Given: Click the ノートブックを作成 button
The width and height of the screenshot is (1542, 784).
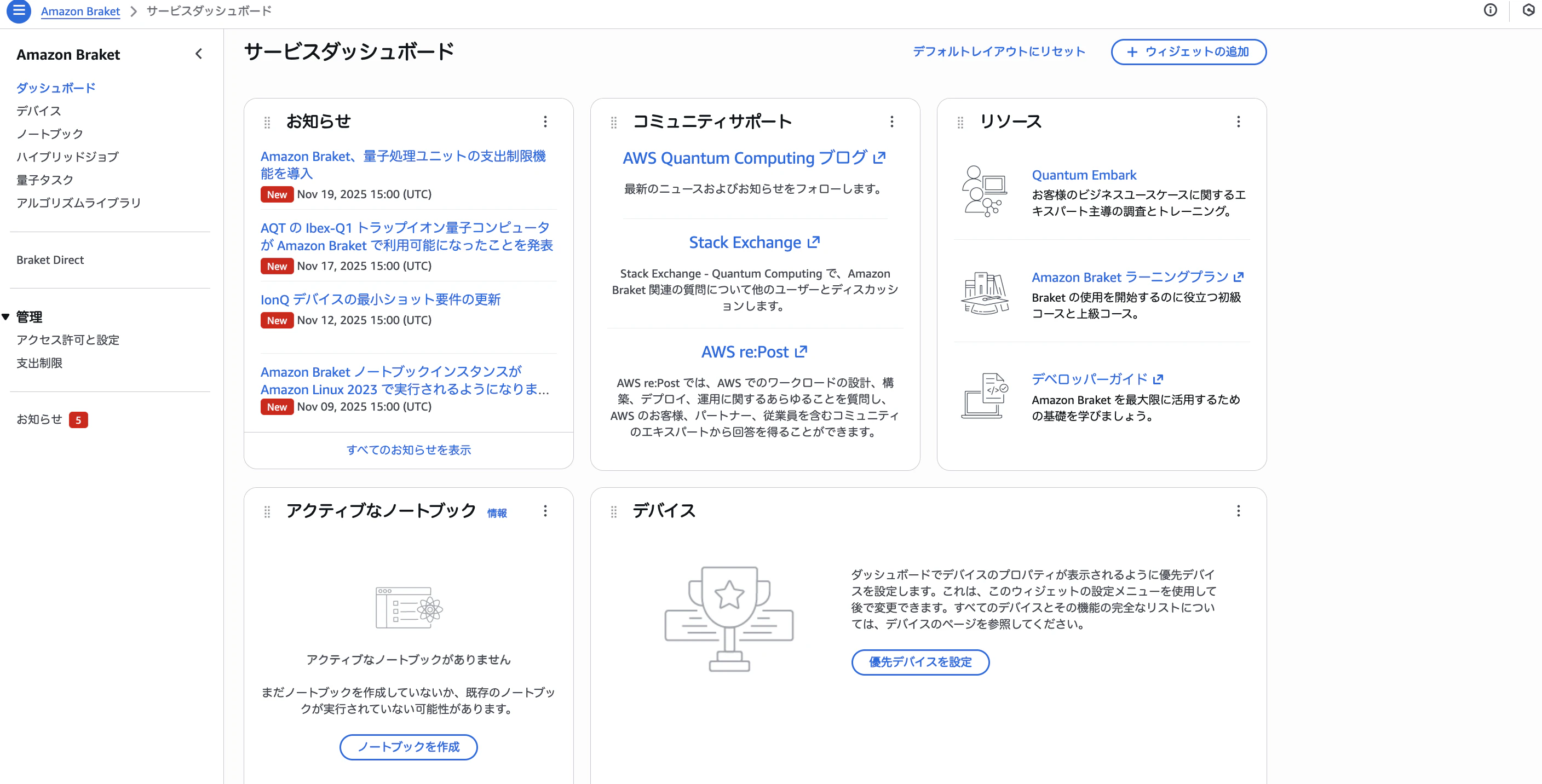Looking at the screenshot, I should pos(409,747).
